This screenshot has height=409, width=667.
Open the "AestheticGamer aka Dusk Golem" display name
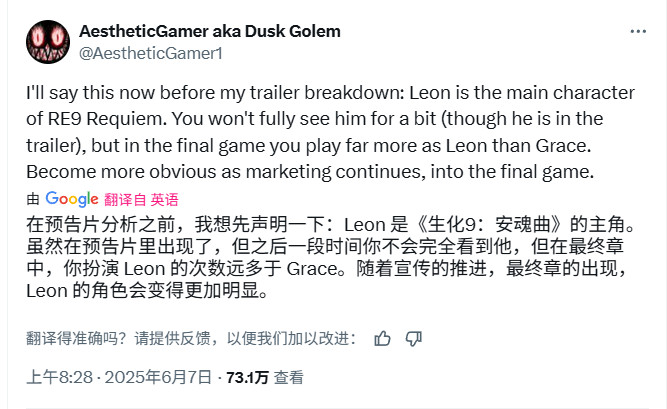pyautogui.click(x=209, y=31)
